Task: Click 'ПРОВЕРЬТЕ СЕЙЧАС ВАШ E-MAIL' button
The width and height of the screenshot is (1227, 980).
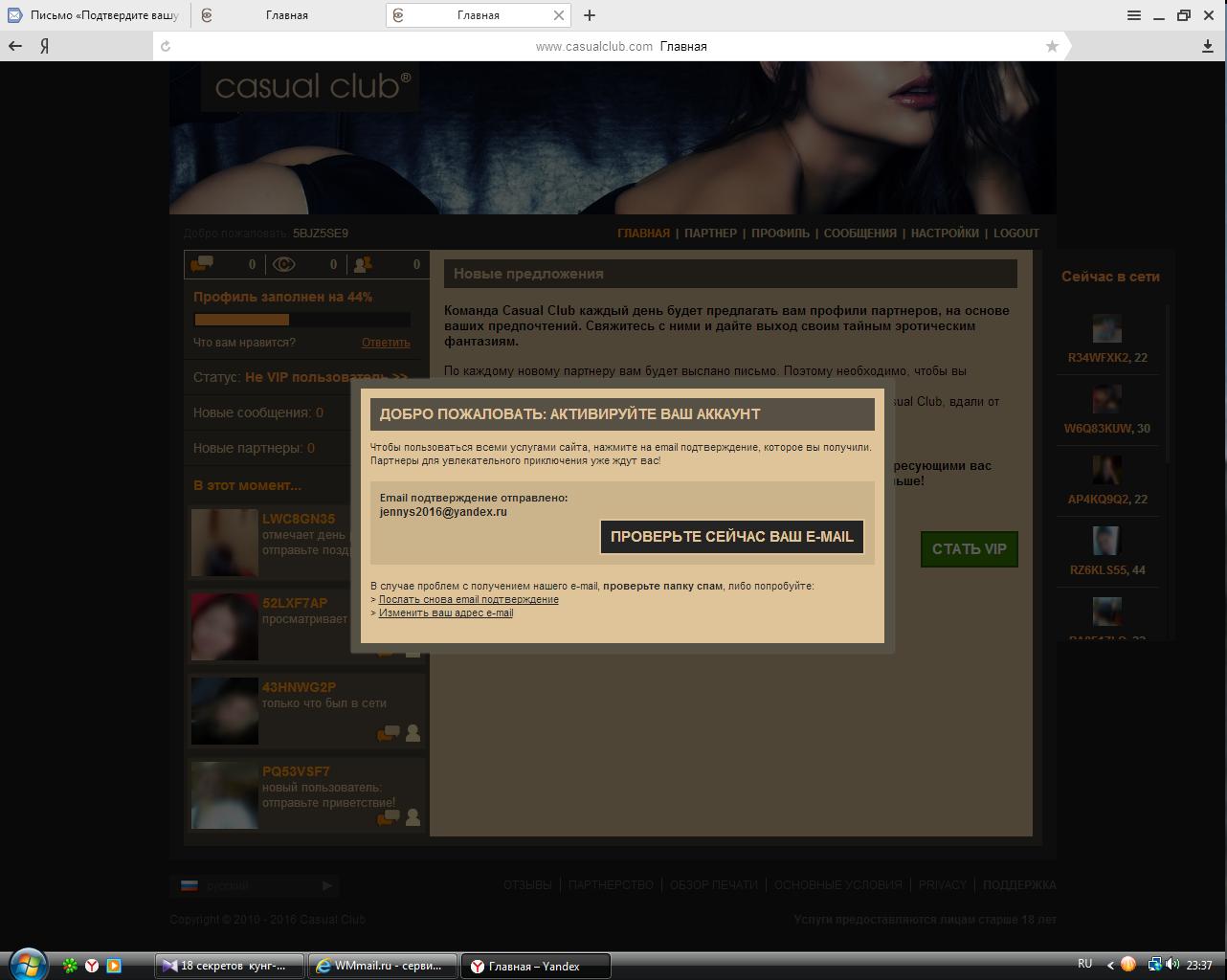Action: (x=732, y=537)
